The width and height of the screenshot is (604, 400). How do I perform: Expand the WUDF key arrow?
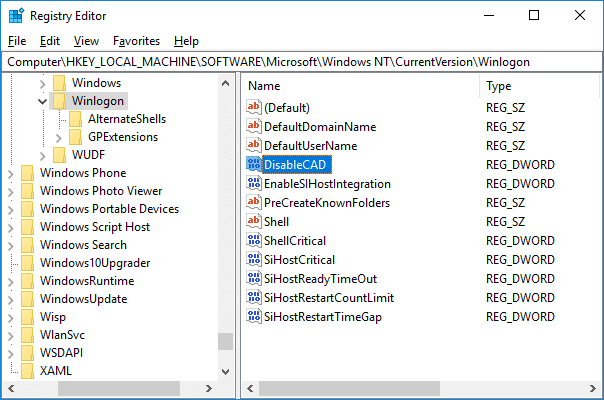pos(42,155)
